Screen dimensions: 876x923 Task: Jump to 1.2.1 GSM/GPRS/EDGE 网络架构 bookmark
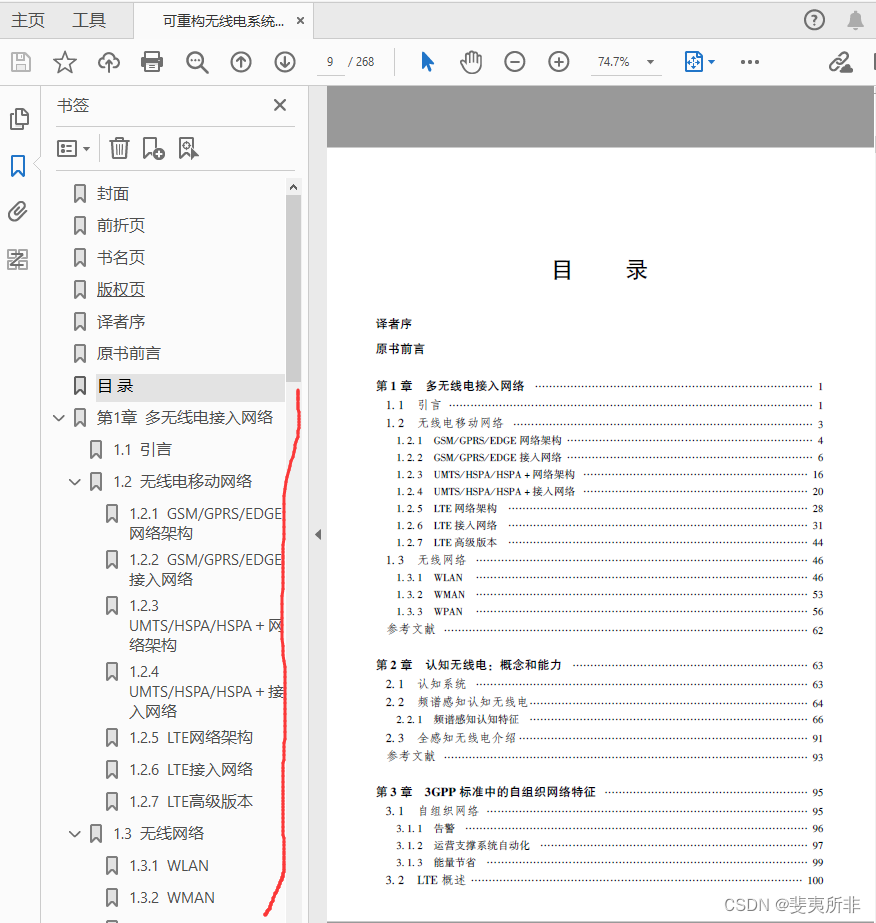[x=205, y=523]
